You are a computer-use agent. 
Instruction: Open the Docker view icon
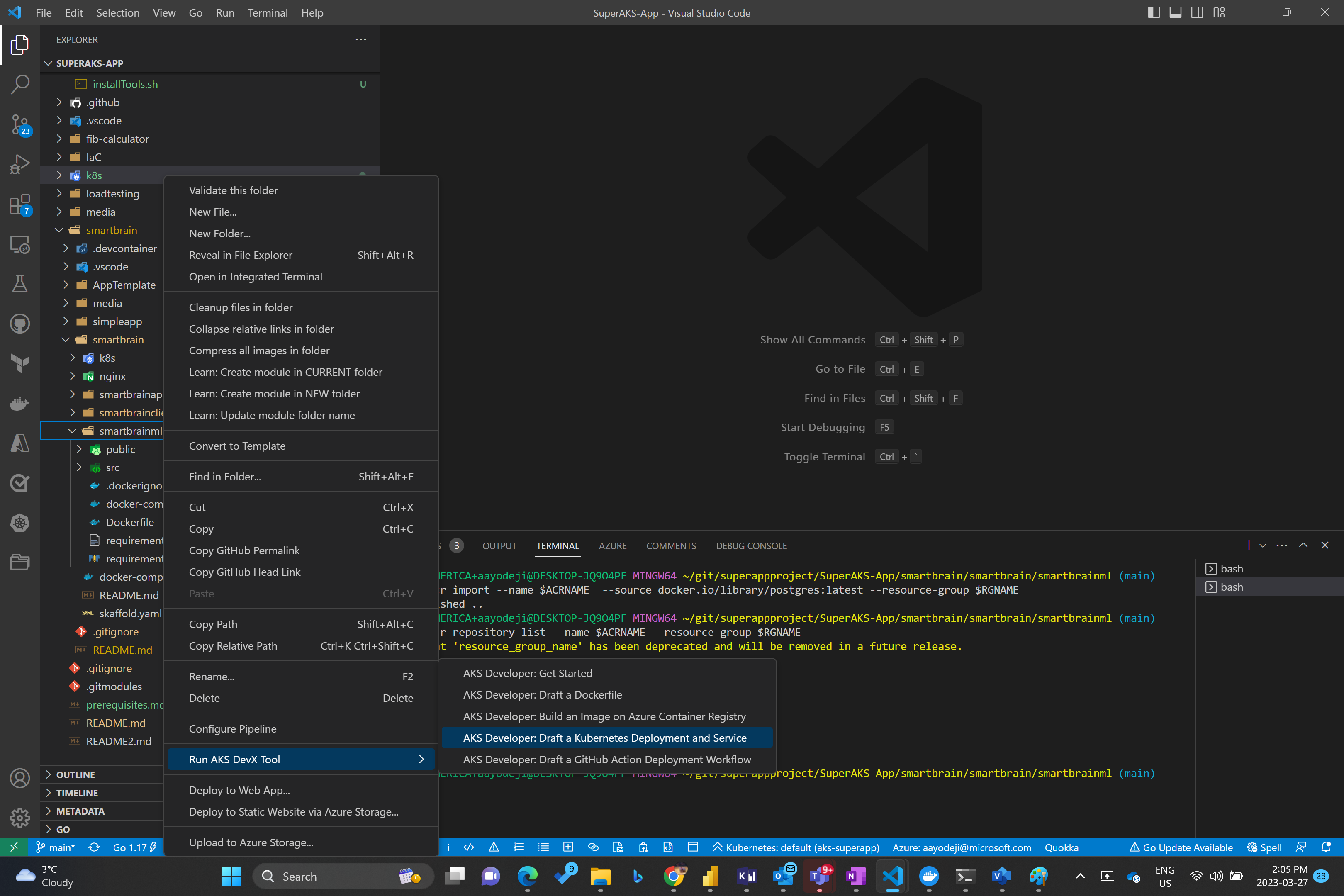[20, 404]
